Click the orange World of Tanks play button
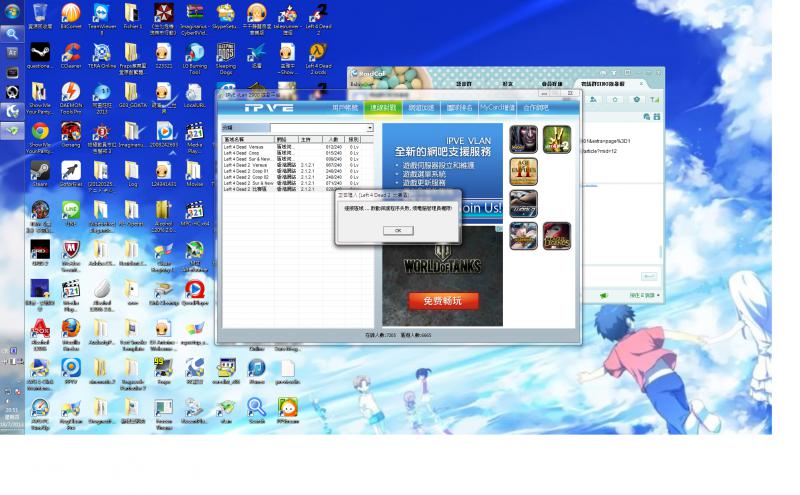This screenshot has width=800, height=495. tap(442, 300)
